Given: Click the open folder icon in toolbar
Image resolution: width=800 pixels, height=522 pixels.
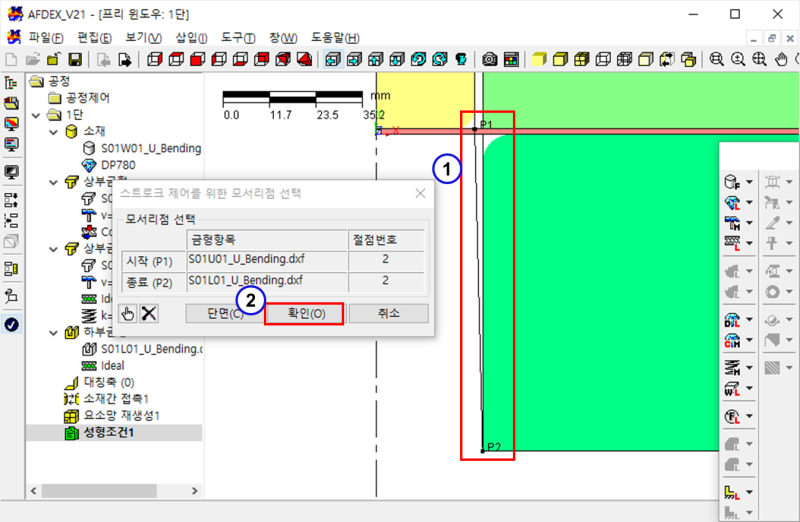Looking at the screenshot, I should tap(31, 59).
